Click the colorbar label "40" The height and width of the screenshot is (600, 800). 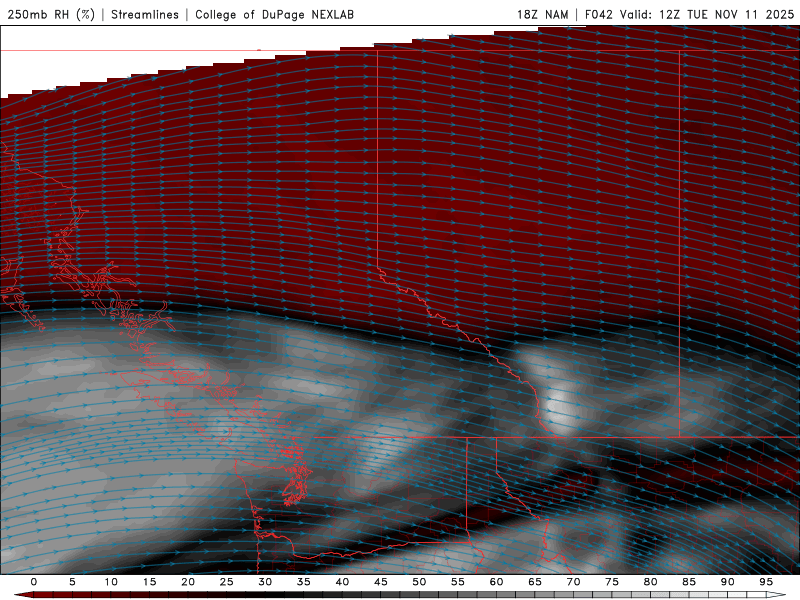(342, 582)
